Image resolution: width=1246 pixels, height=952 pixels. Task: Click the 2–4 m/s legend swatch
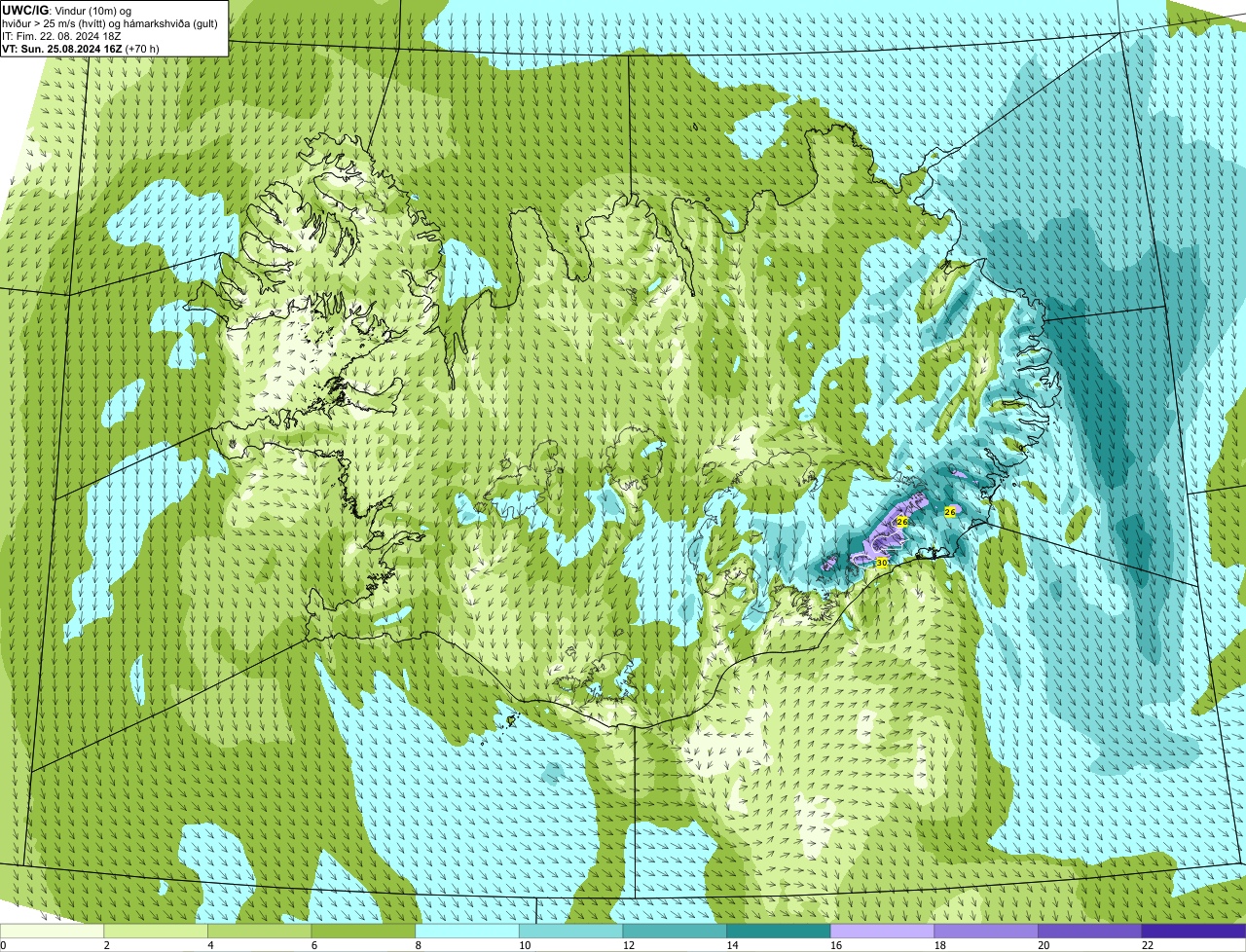coord(156,932)
